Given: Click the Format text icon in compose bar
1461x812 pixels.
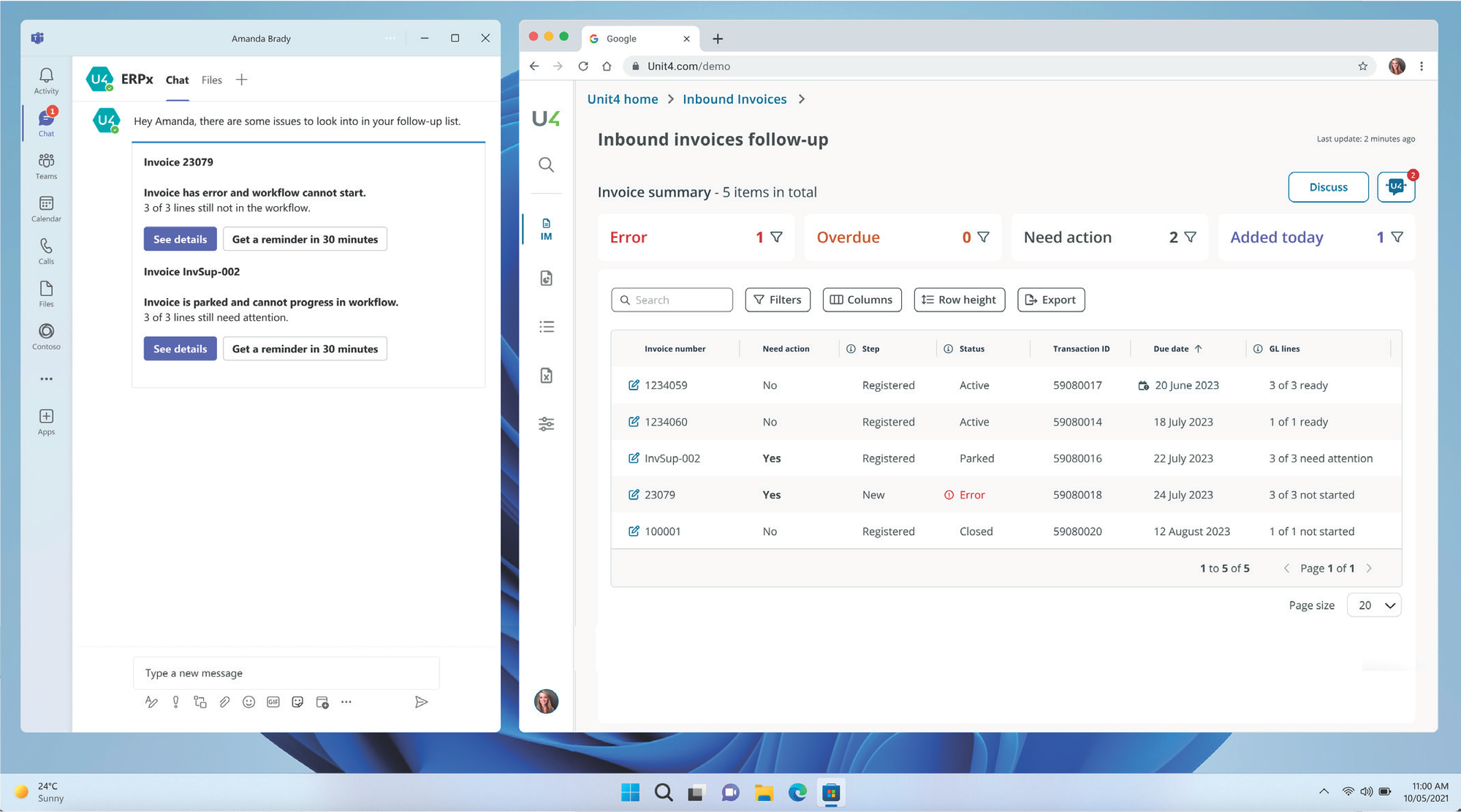Looking at the screenshot, I should (151, 702).
